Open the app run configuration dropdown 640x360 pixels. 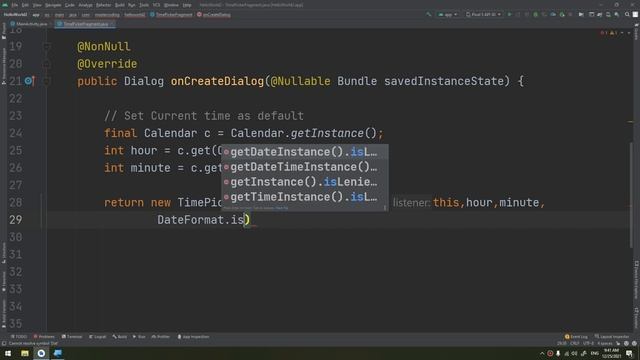448,14
